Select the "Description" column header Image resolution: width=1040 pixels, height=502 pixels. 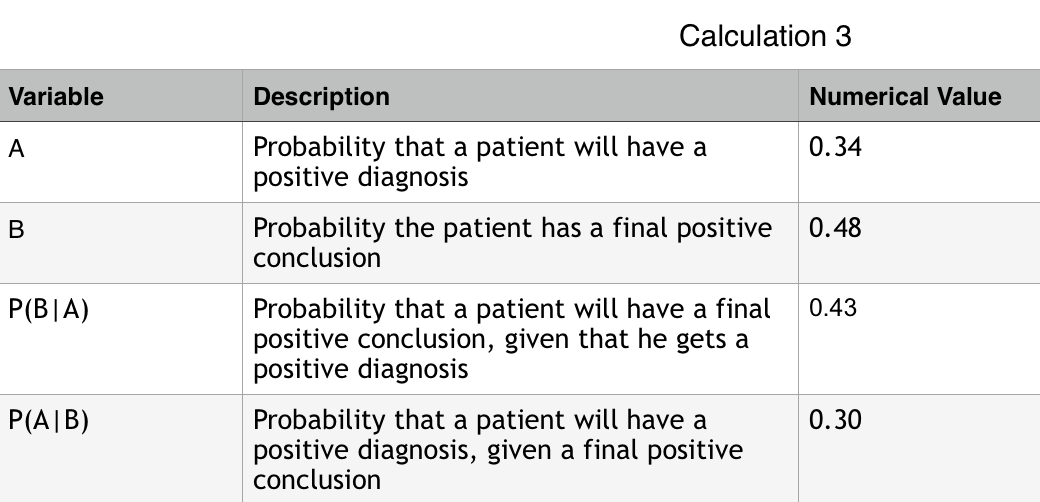click(321, 97)
